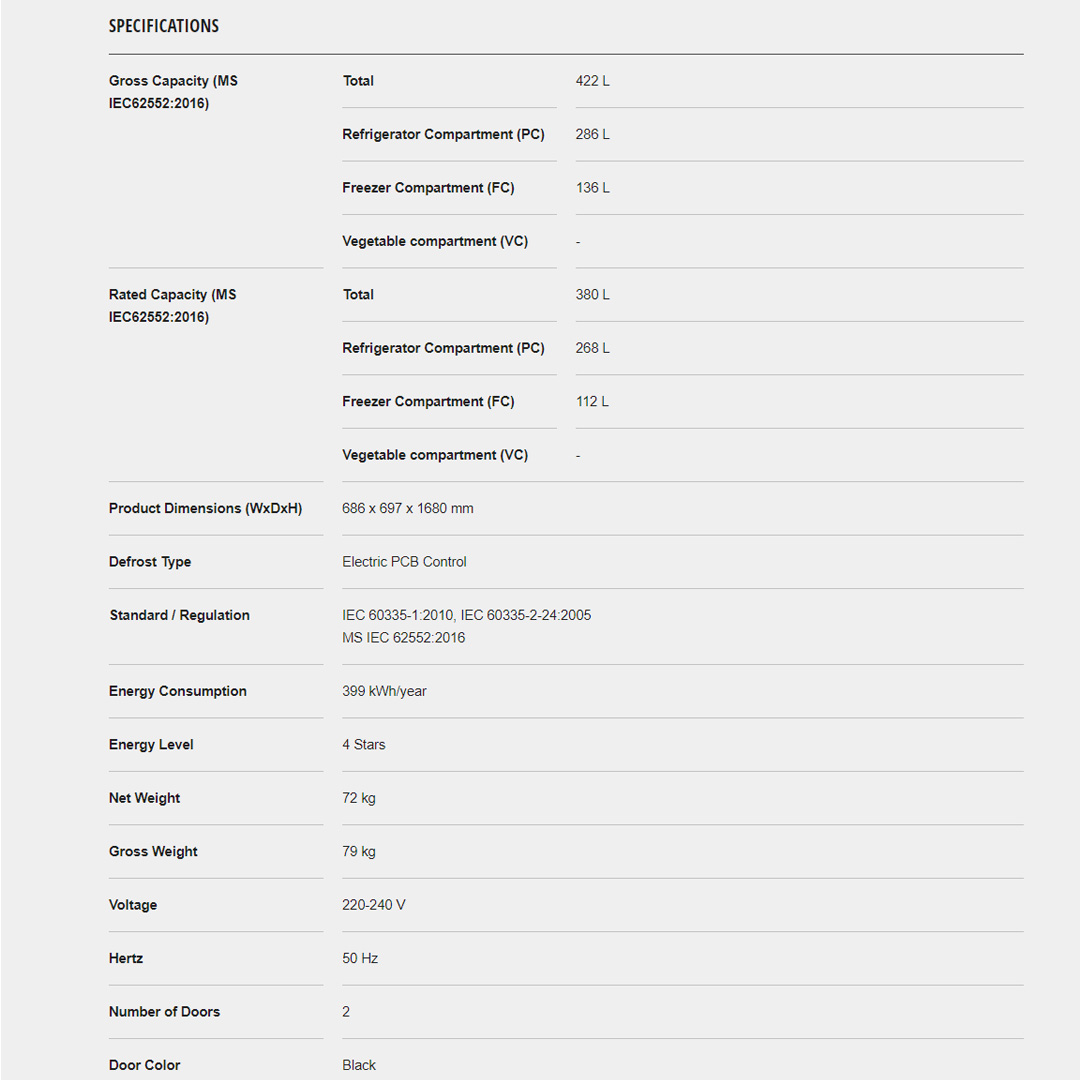1080x1080 pixels.
Task: Click the Product Dimensions (WxDxH) label
Action: [x=205, y=508]
